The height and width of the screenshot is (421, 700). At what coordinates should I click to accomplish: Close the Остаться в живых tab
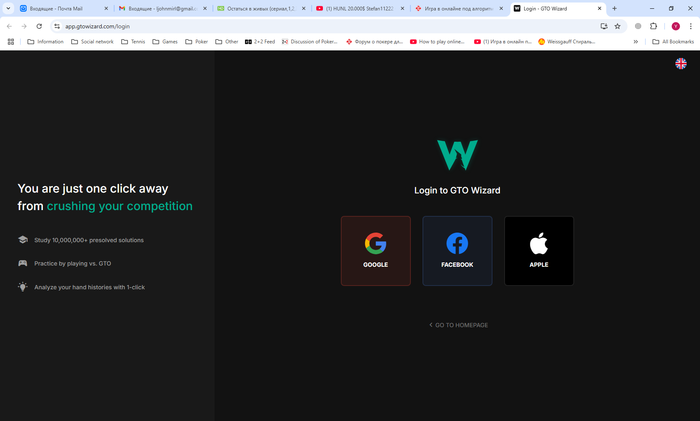pos(304,8)
